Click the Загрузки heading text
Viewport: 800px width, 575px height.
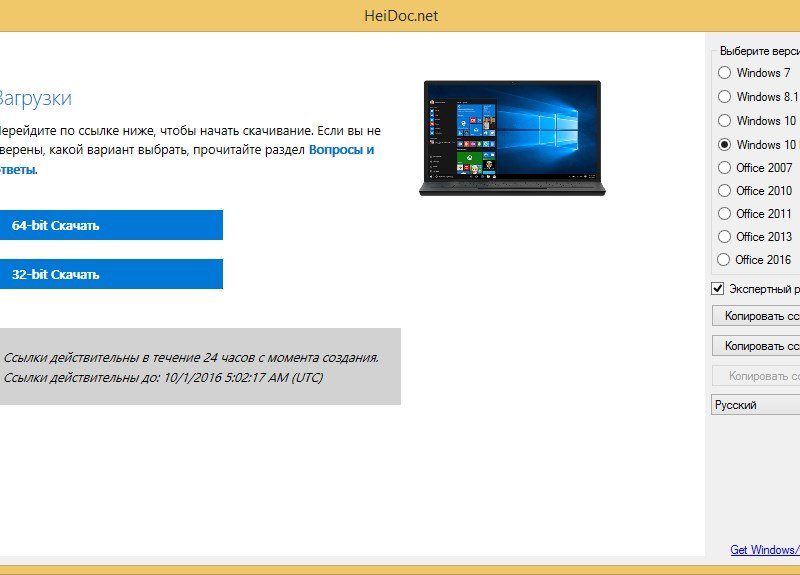(35, 98)
